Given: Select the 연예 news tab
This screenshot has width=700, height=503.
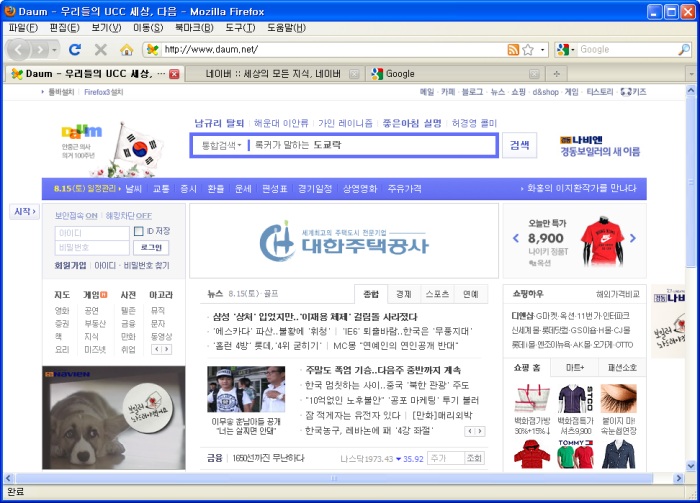Looking at the screenshot, I should pos(471,294).
